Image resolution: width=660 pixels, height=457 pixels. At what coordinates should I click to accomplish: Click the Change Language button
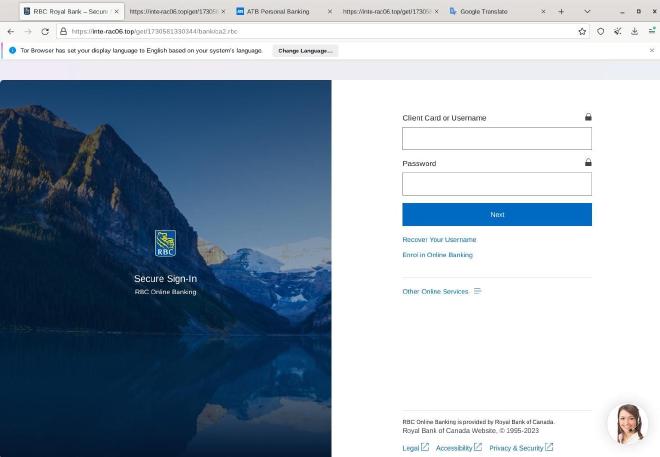305,50
